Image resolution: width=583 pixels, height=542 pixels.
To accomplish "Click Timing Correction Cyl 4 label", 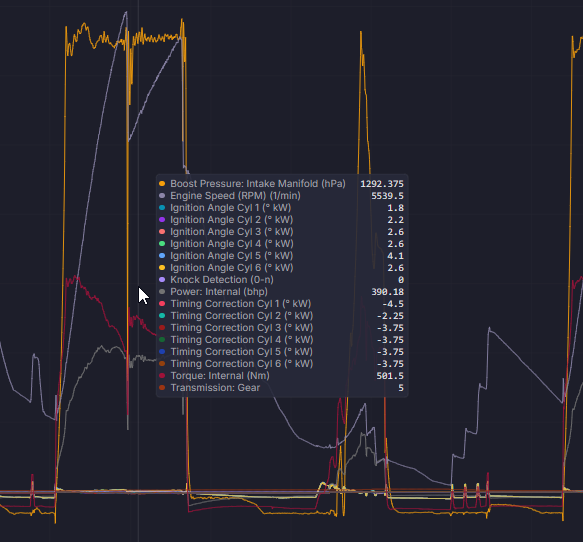I will click(x=242, y=339).
